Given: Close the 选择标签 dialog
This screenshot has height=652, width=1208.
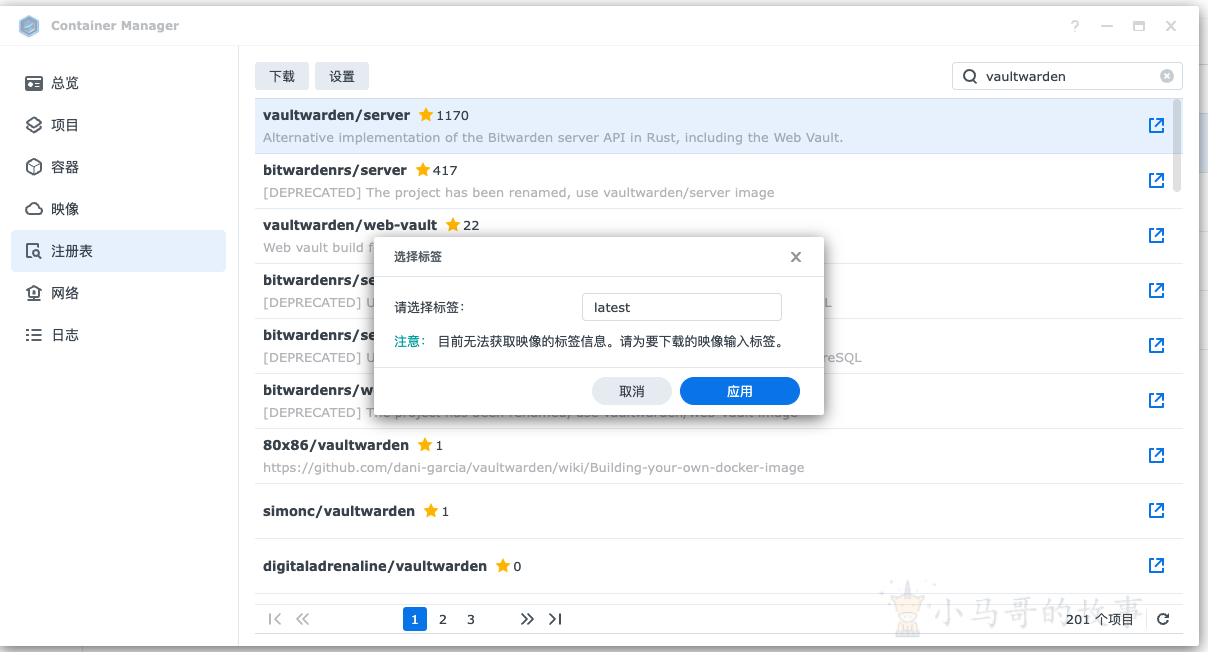Looking at the screenshot, I should click(796, 257).
